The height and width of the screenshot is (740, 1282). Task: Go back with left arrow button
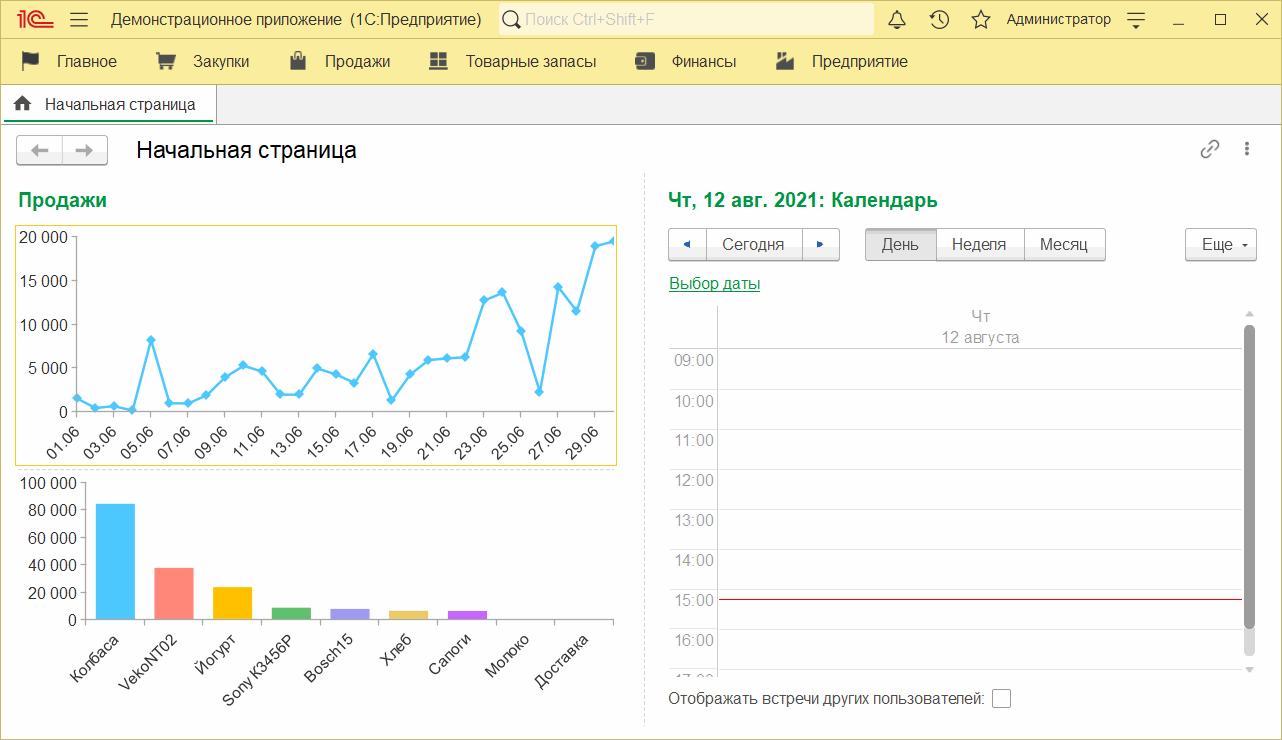[x=40, y=151]
